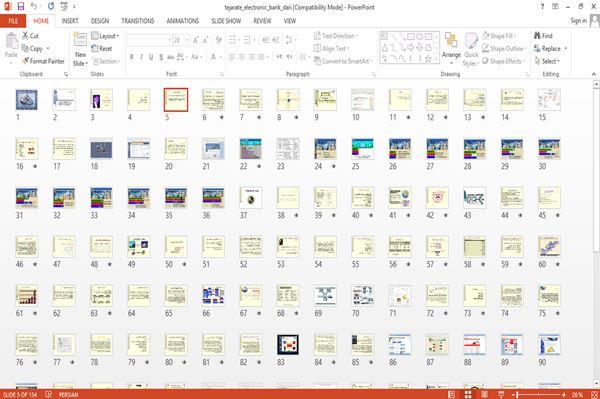Viewport: 600px width, 399px height.
Task: Open the Layout dropdown
Action: (105, 36)
